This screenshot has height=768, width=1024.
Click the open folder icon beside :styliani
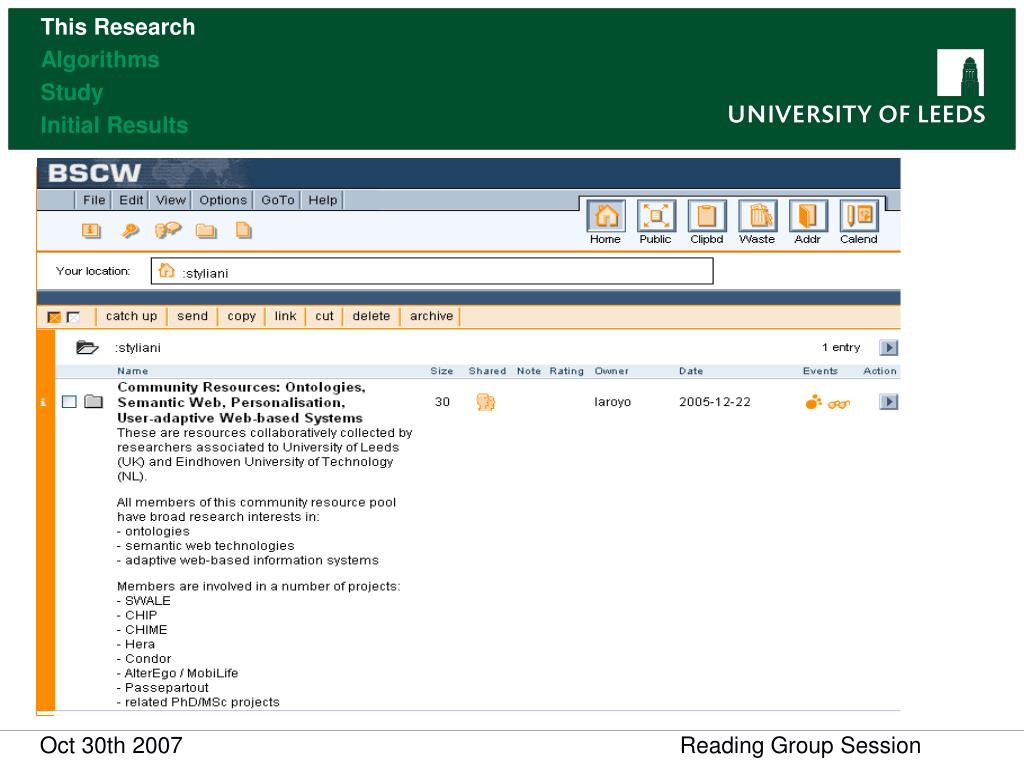pos(87,347)
